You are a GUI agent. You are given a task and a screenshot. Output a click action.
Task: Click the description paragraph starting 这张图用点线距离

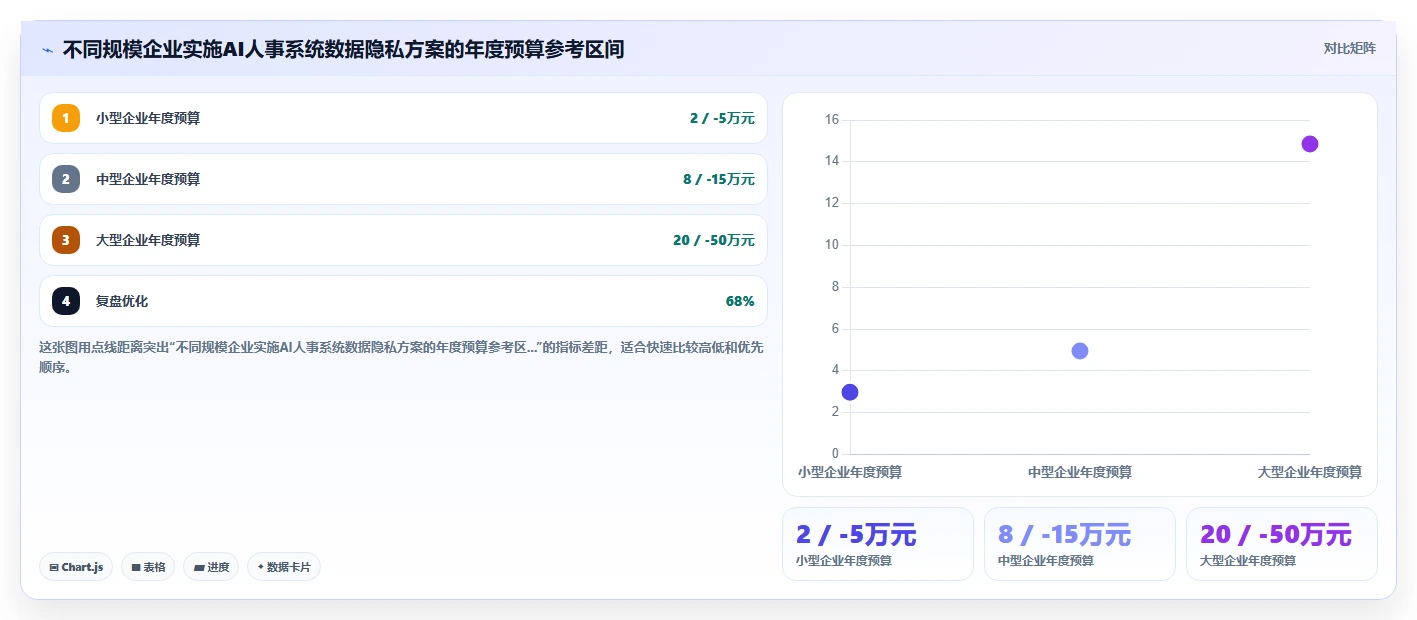(x=401, y=357)
